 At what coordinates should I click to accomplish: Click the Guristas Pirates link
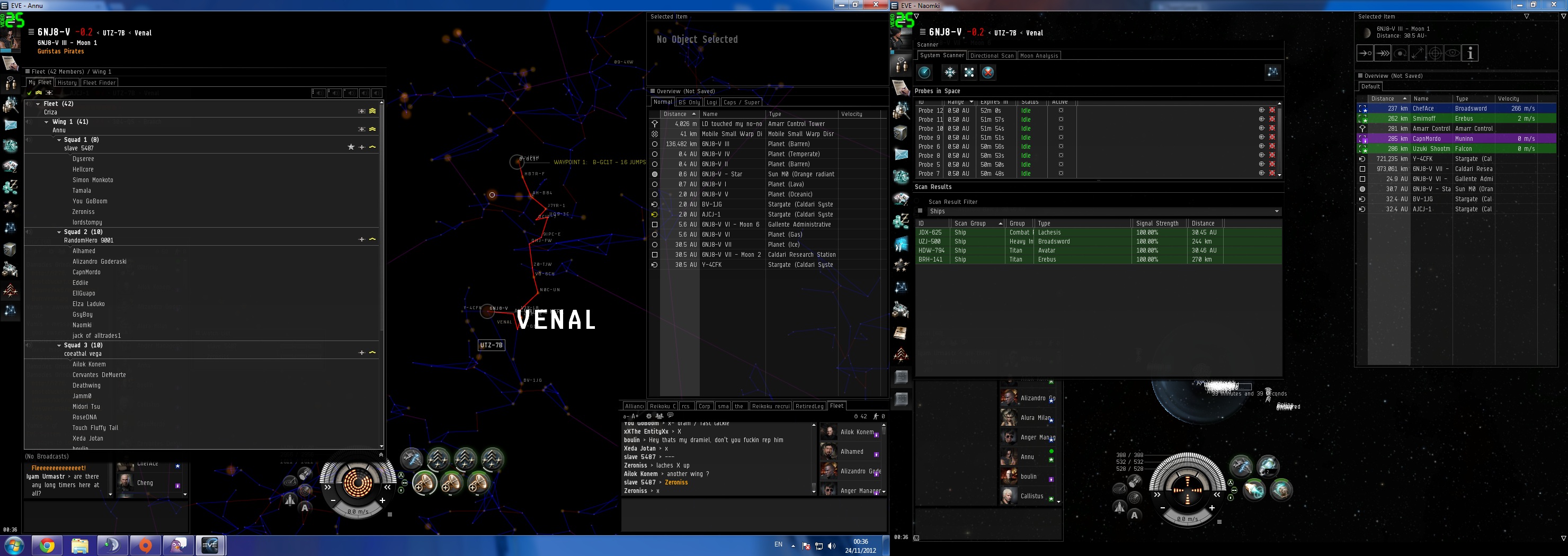point(61,52)
